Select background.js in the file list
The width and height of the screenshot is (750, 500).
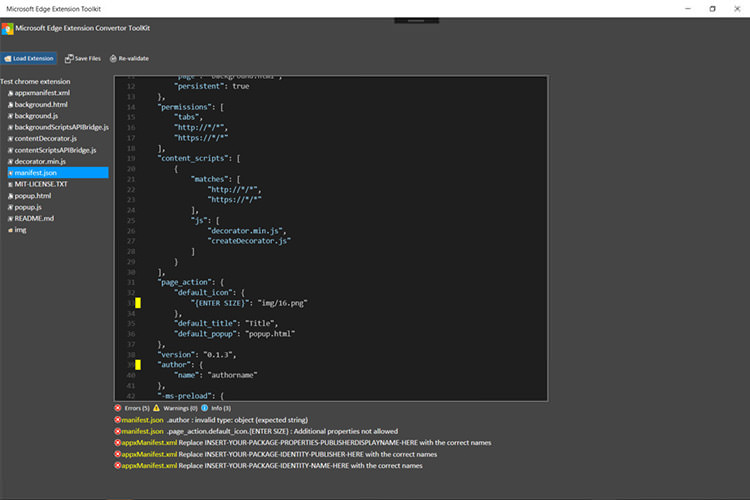point(36,116)
